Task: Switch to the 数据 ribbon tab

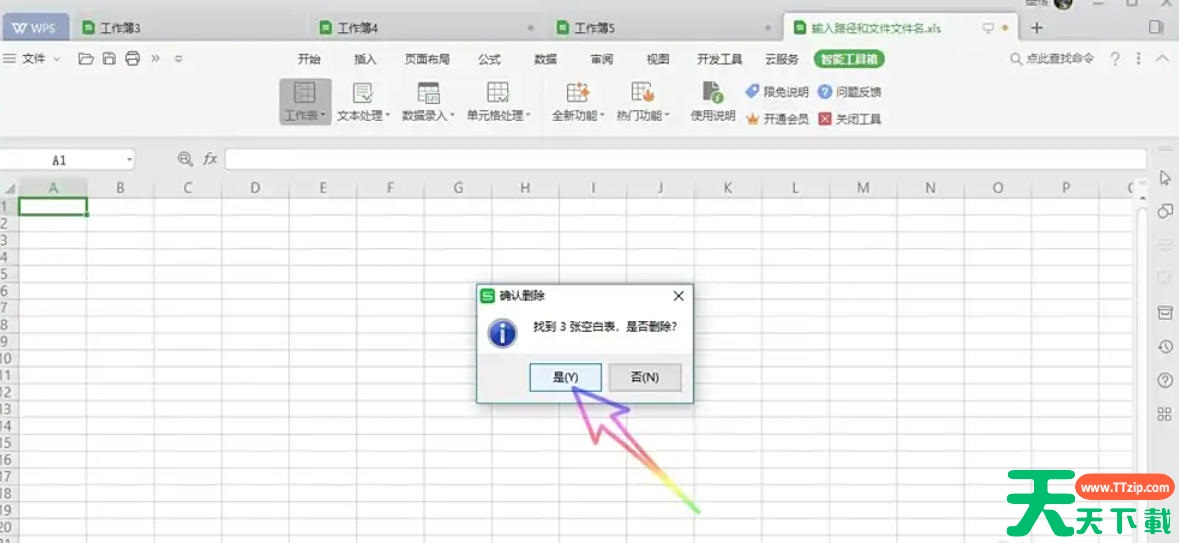Action: [545, 59]
